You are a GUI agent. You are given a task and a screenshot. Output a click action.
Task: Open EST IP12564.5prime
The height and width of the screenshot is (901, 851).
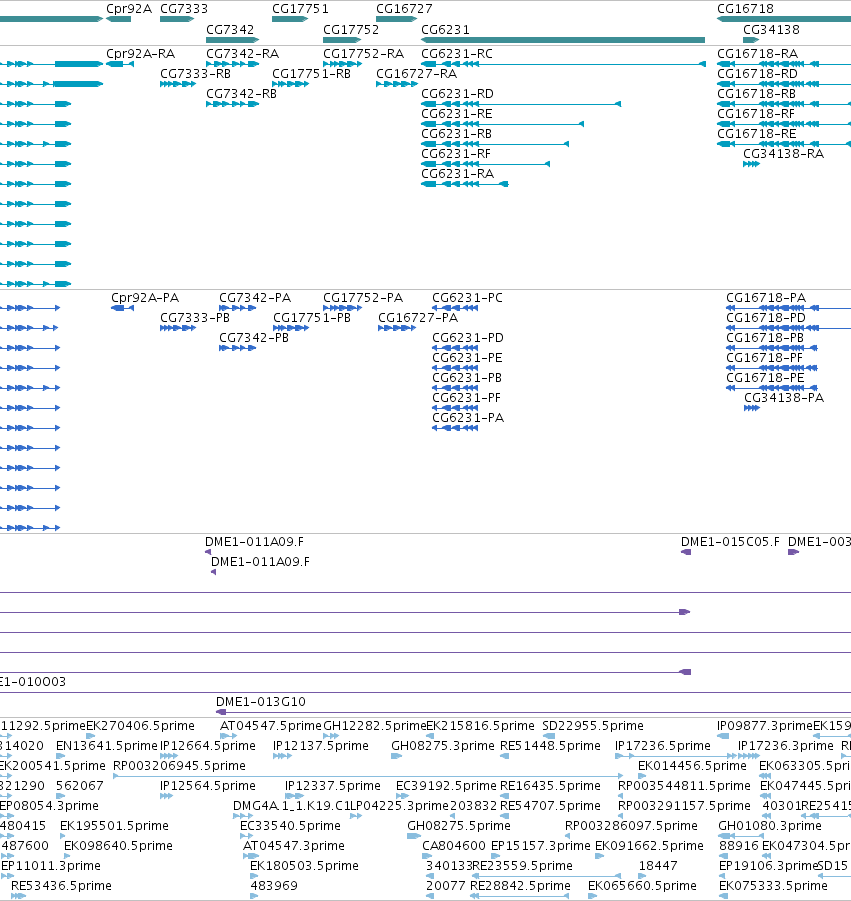(x=207, y=786)
